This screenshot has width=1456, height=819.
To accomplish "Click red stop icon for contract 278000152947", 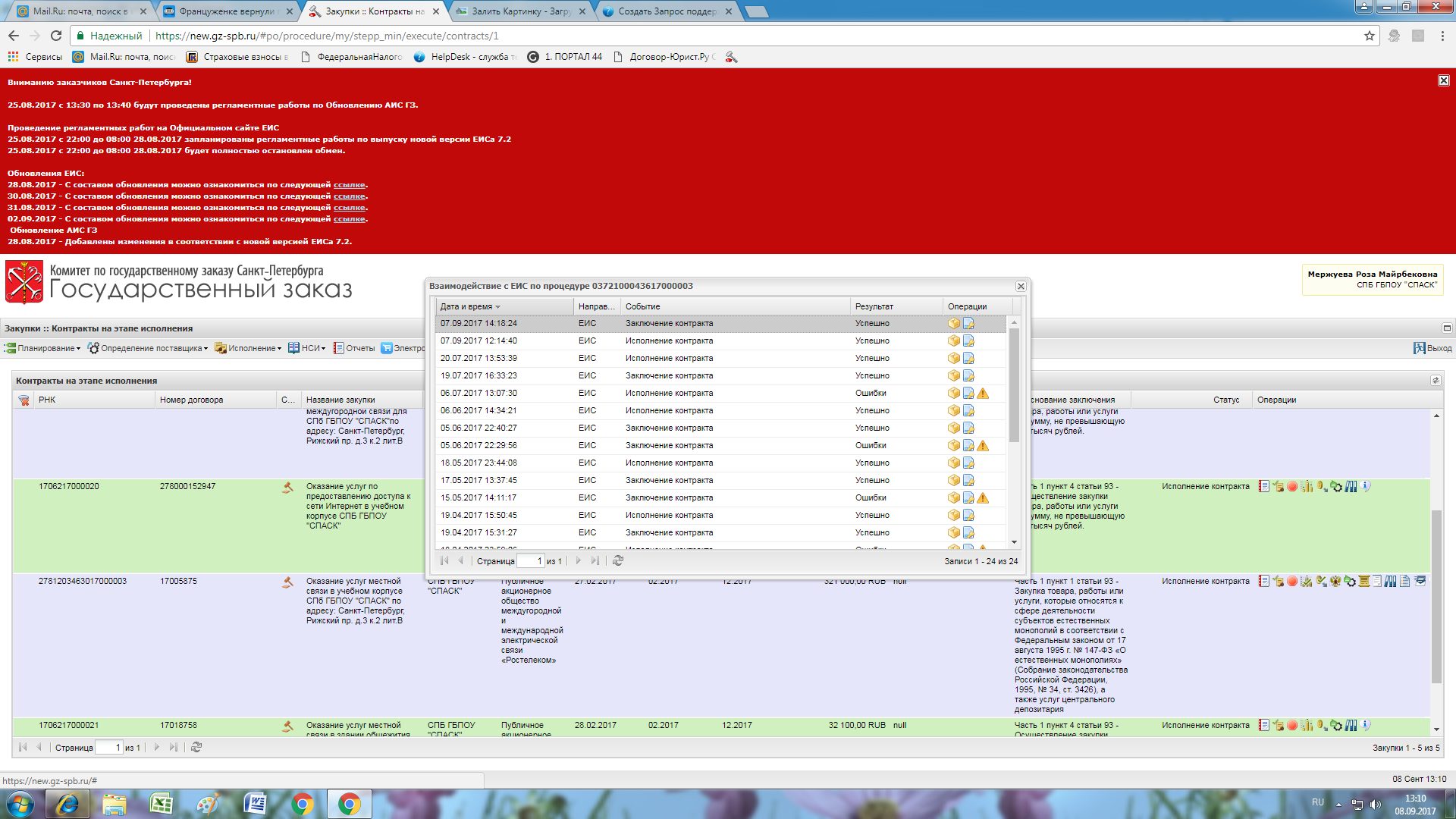I will click(1292, 487).
